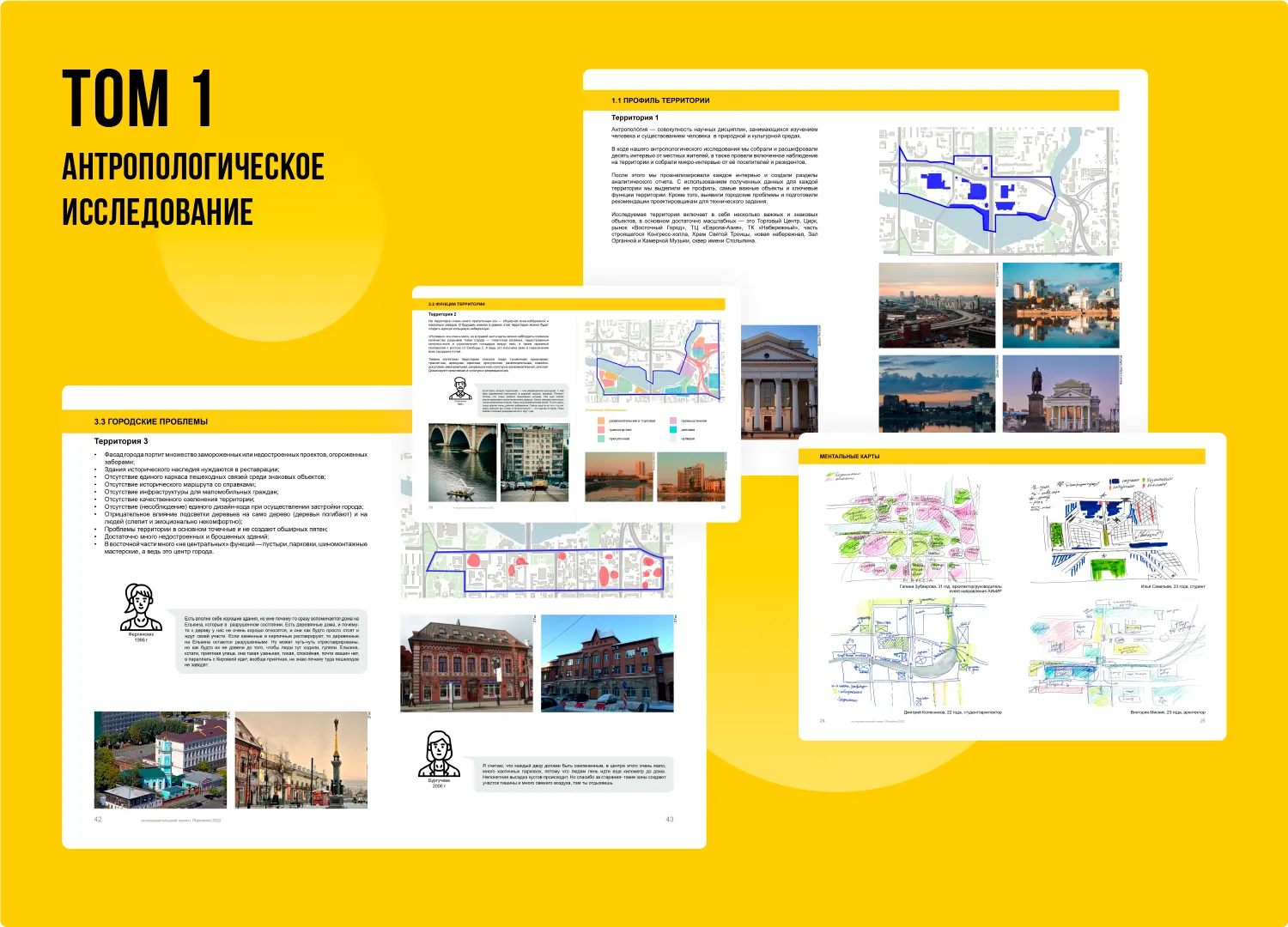Click the 'Территория 3' subheading
Image resolution: width=1288 pixels, height=927 pixels.
(121, 441)
